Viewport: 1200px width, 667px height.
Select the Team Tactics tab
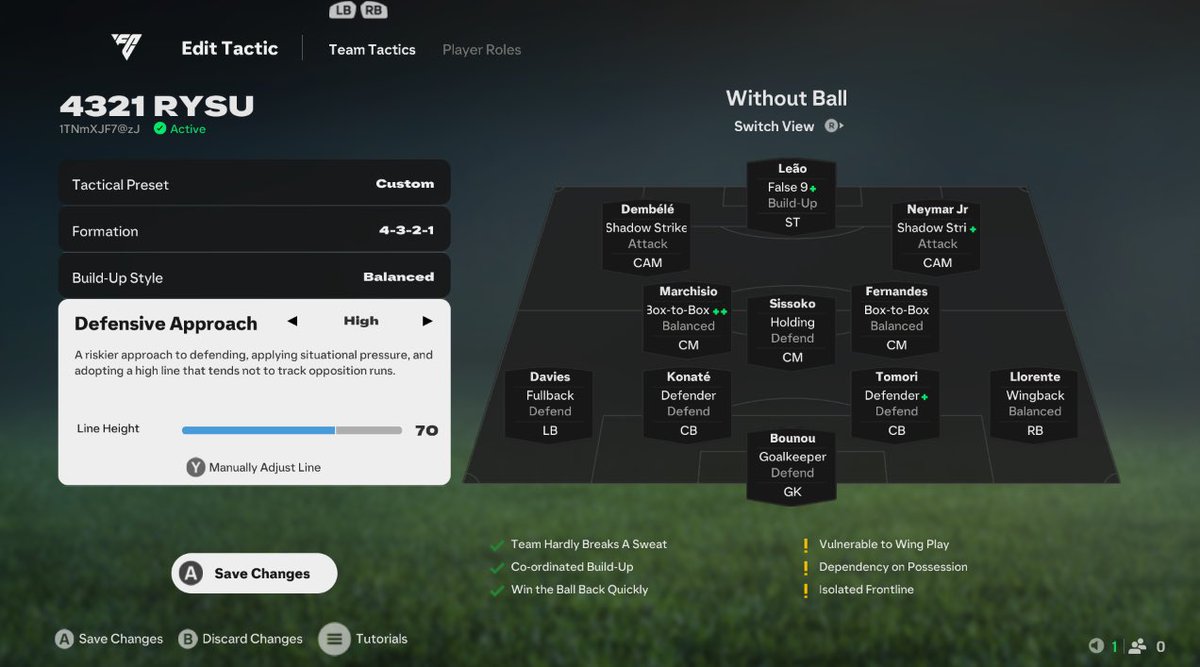click(x=372, y=49)
